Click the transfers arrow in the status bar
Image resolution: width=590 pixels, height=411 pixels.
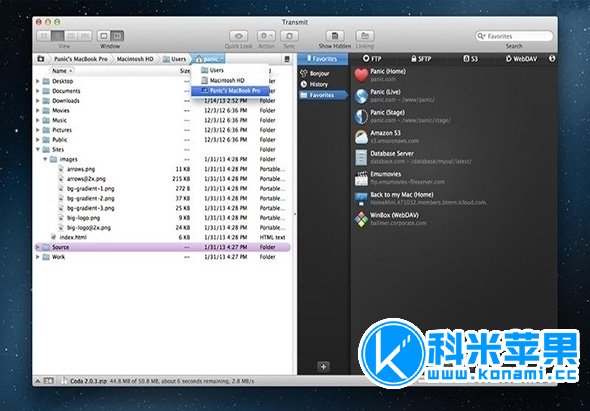[38, 381]
